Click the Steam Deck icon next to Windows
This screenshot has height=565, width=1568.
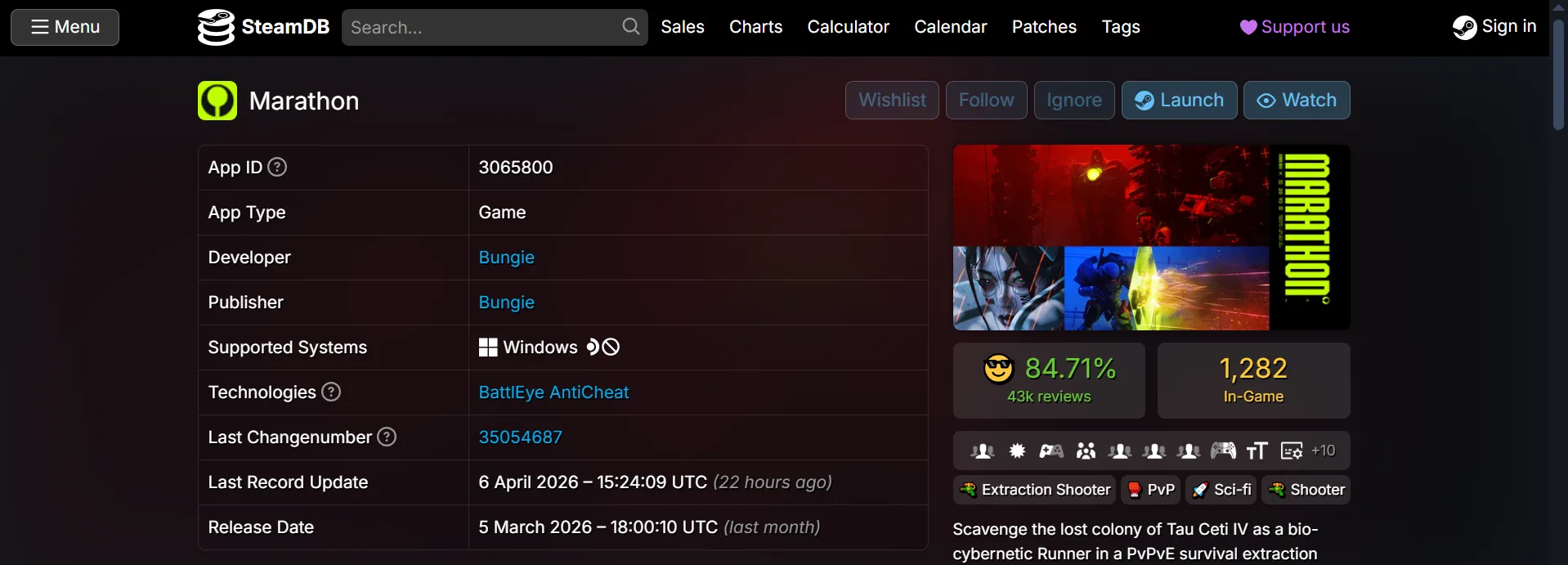point(593,348)
